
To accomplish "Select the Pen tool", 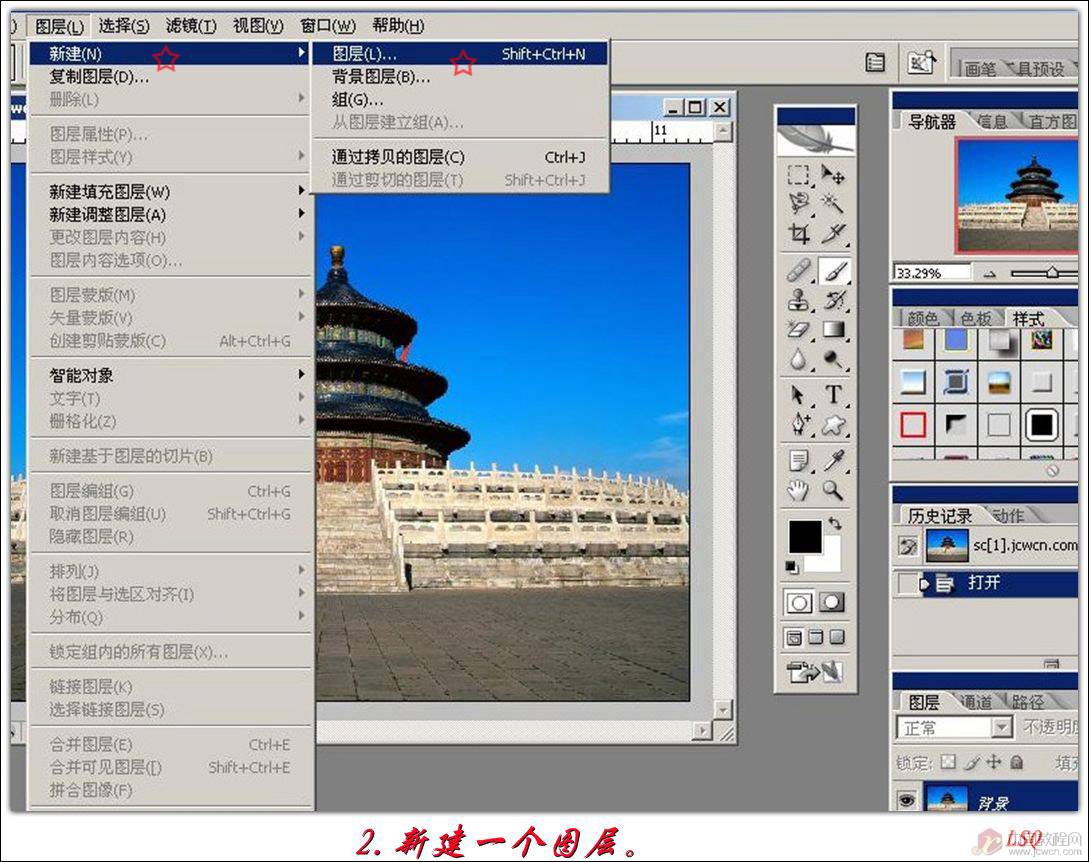I will tap(798, 424).
